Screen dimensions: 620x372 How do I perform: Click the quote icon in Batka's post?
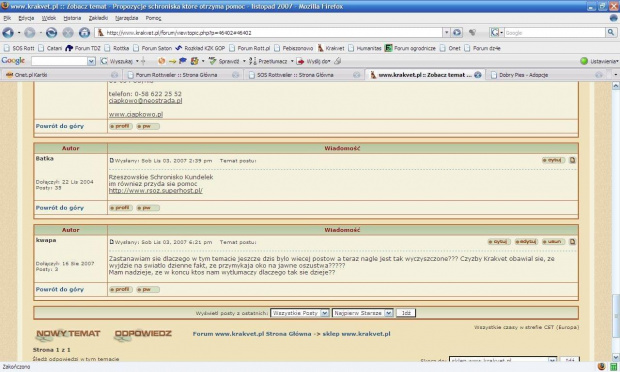[x=553, y=160]
